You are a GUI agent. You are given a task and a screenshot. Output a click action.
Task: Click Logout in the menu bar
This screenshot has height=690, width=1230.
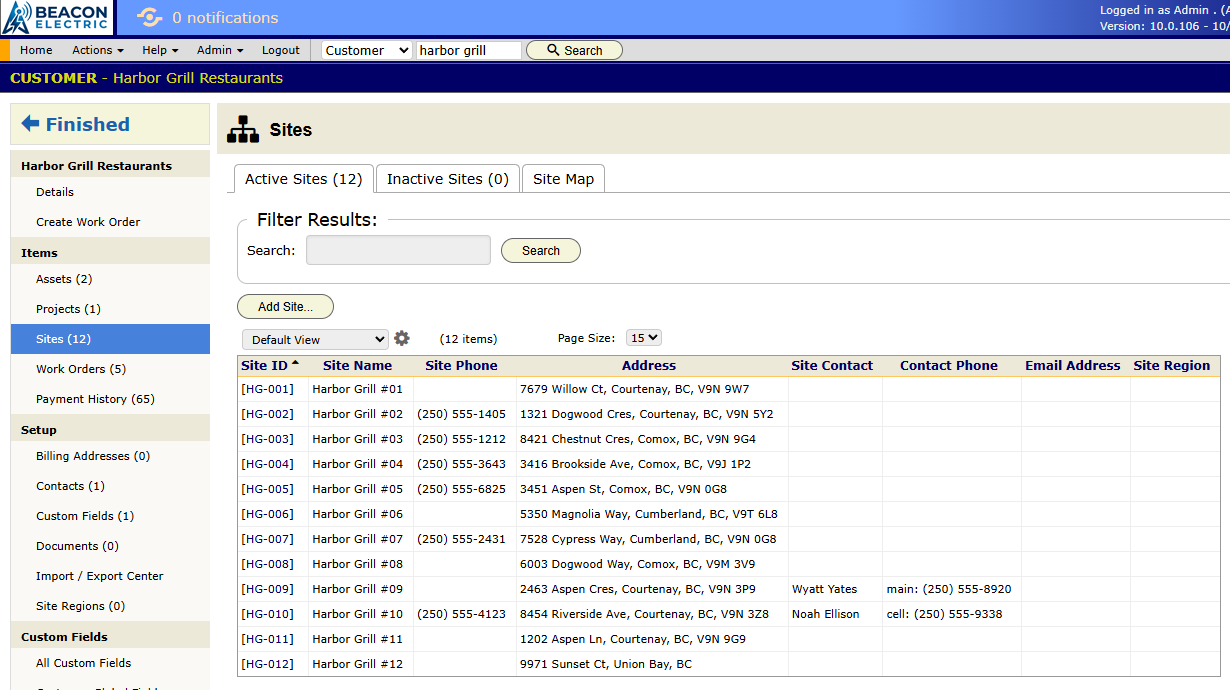point(281,50)
